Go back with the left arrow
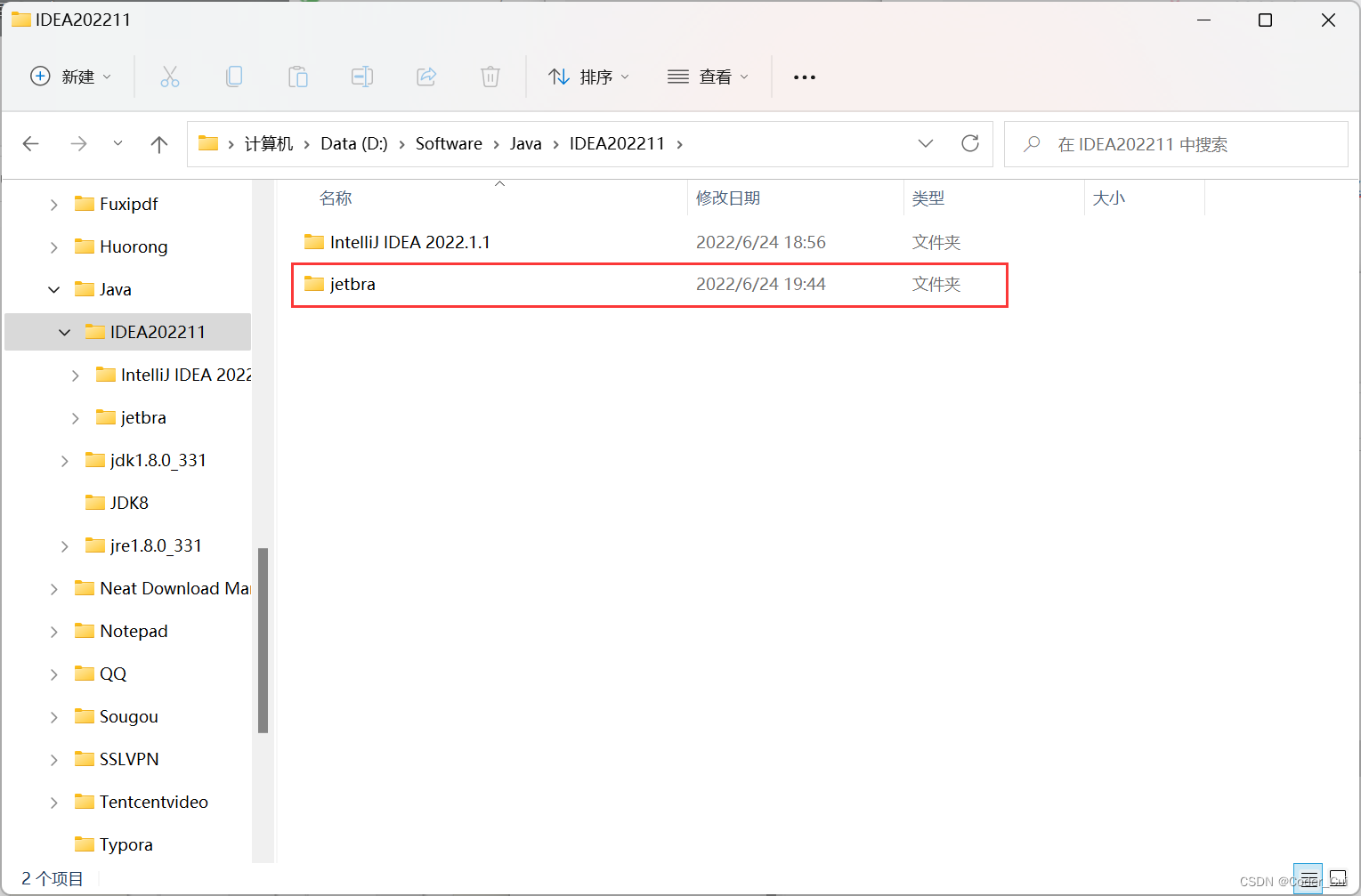 click(x=31, y=143)
